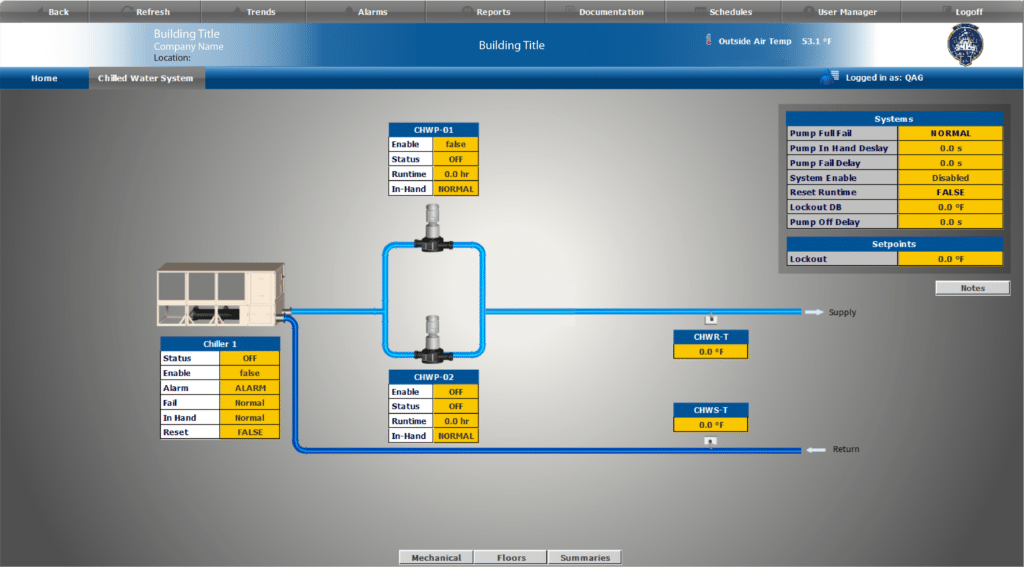Viewport: 1024px width, 567px height.
Task: Click Logoff in the top bar
Action: 962,12
